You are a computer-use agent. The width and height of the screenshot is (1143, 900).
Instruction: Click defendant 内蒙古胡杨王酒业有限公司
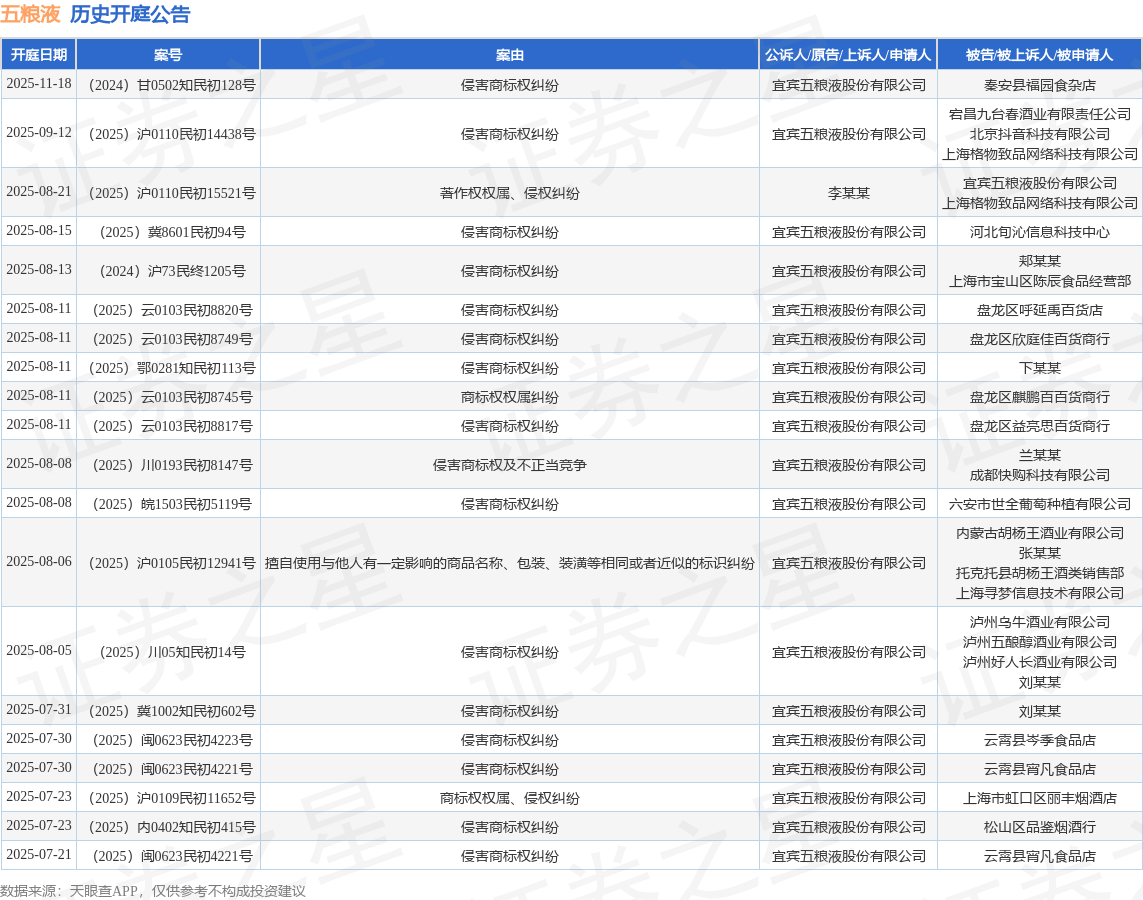pyautogui.click(x=1039, y=533)
